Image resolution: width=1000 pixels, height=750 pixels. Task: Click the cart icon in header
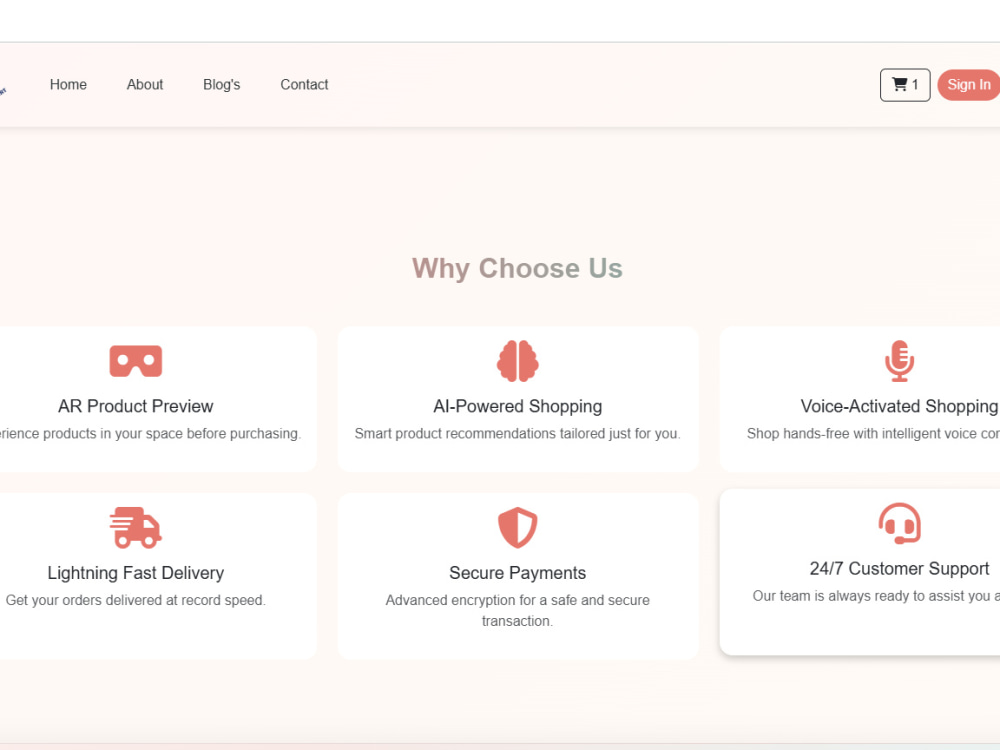pyautogui.click(x=899, y=84)
